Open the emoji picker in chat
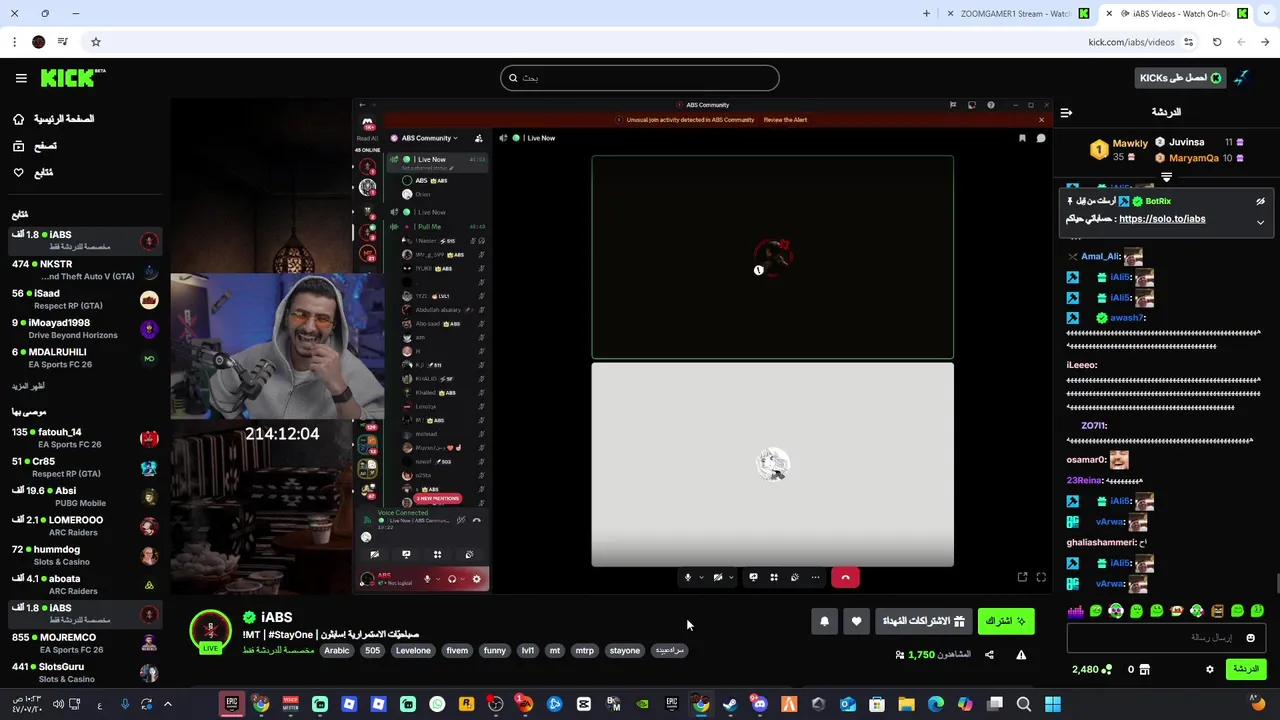The width and height of the screenshot is (1280, 720). tap(1250, 638)
